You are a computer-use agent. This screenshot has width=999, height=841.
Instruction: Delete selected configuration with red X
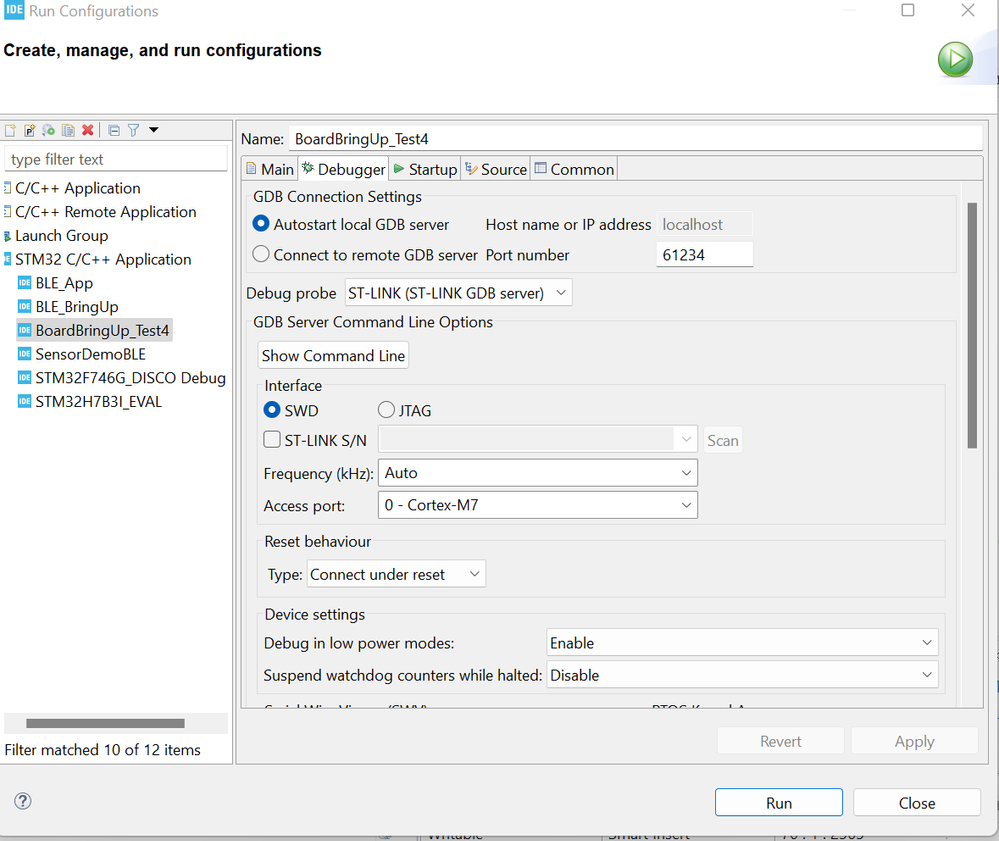click(88, 130)
